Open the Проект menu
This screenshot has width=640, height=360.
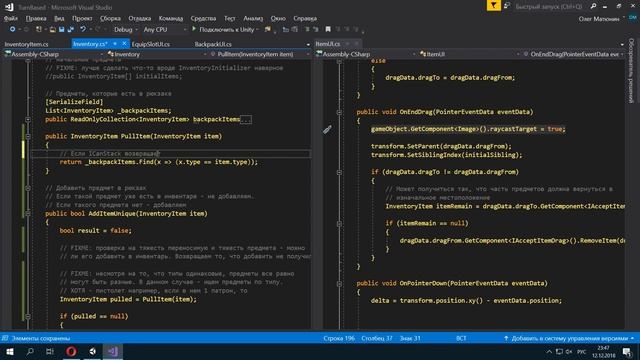(82, 18)
